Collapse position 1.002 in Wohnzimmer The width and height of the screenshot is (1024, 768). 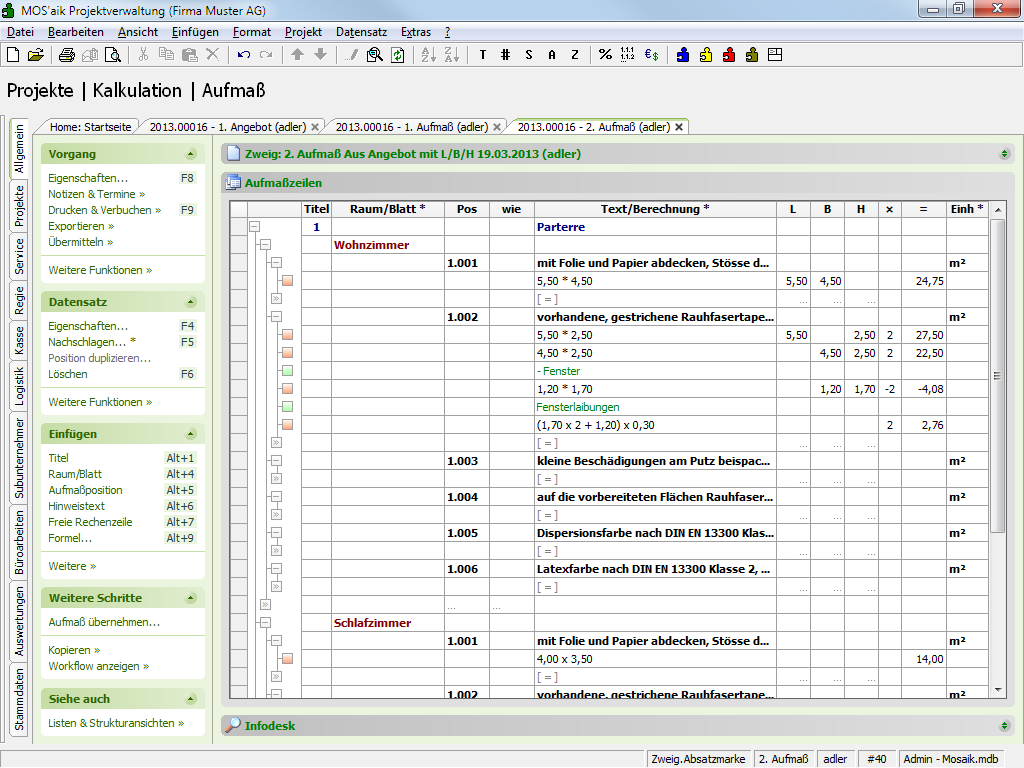[276, 317]
